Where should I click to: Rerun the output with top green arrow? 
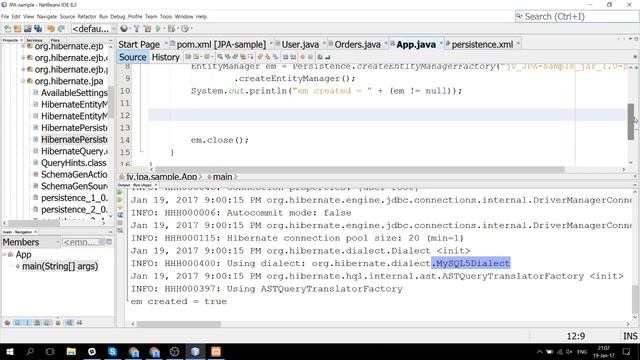click(x=120, y=192)
